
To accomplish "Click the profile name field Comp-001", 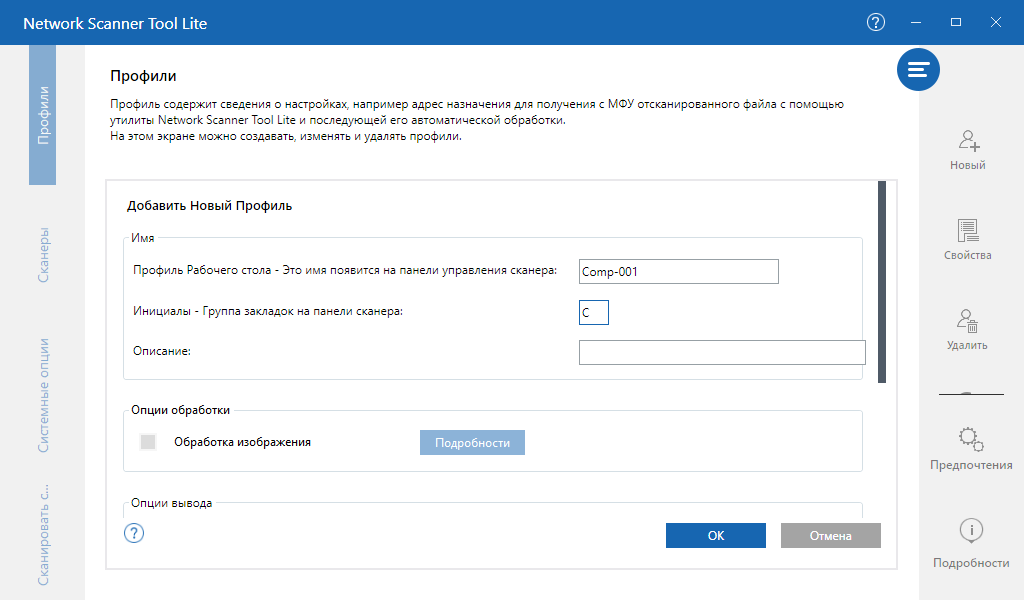I will click(x=679, y=272).
